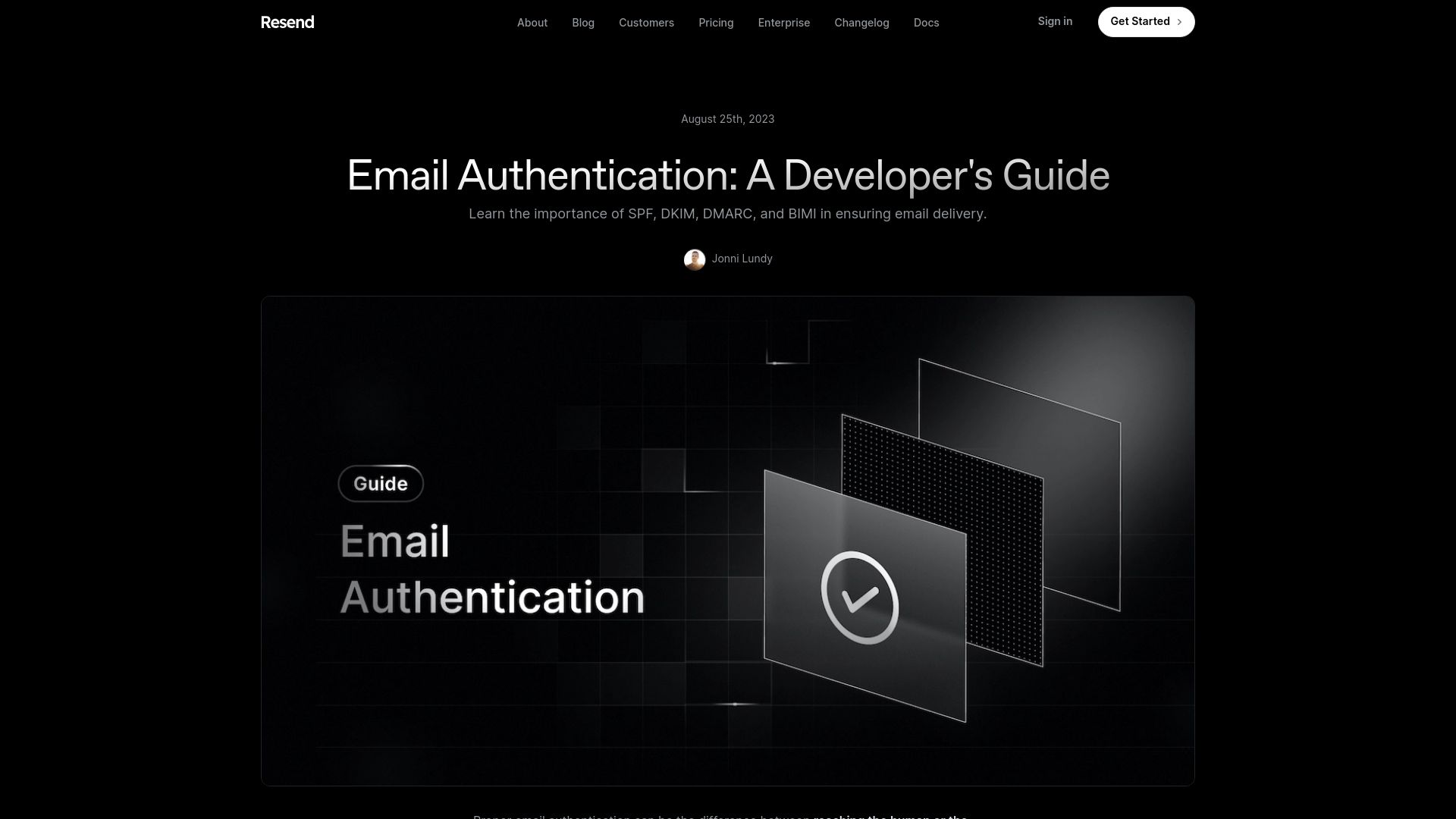1456x819 pixels.
Task: Open the Pricing nav link
Action: click(x=716, y=23)
